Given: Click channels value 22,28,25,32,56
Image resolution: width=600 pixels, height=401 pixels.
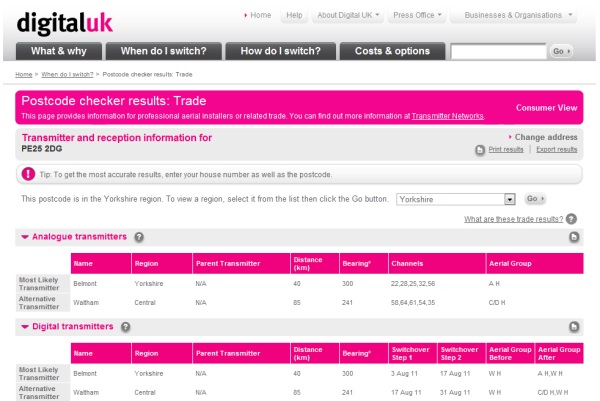Looking at the screenshot, I should click(x=413, y=284).
